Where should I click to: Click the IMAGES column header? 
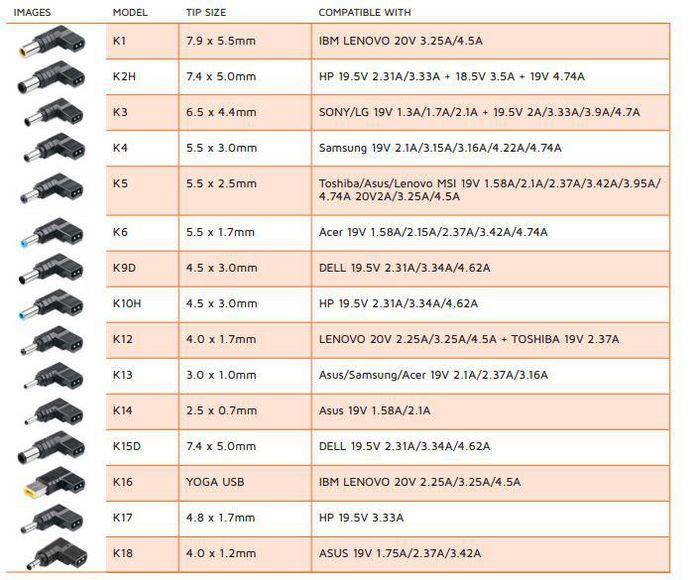[x=32, y=13]
